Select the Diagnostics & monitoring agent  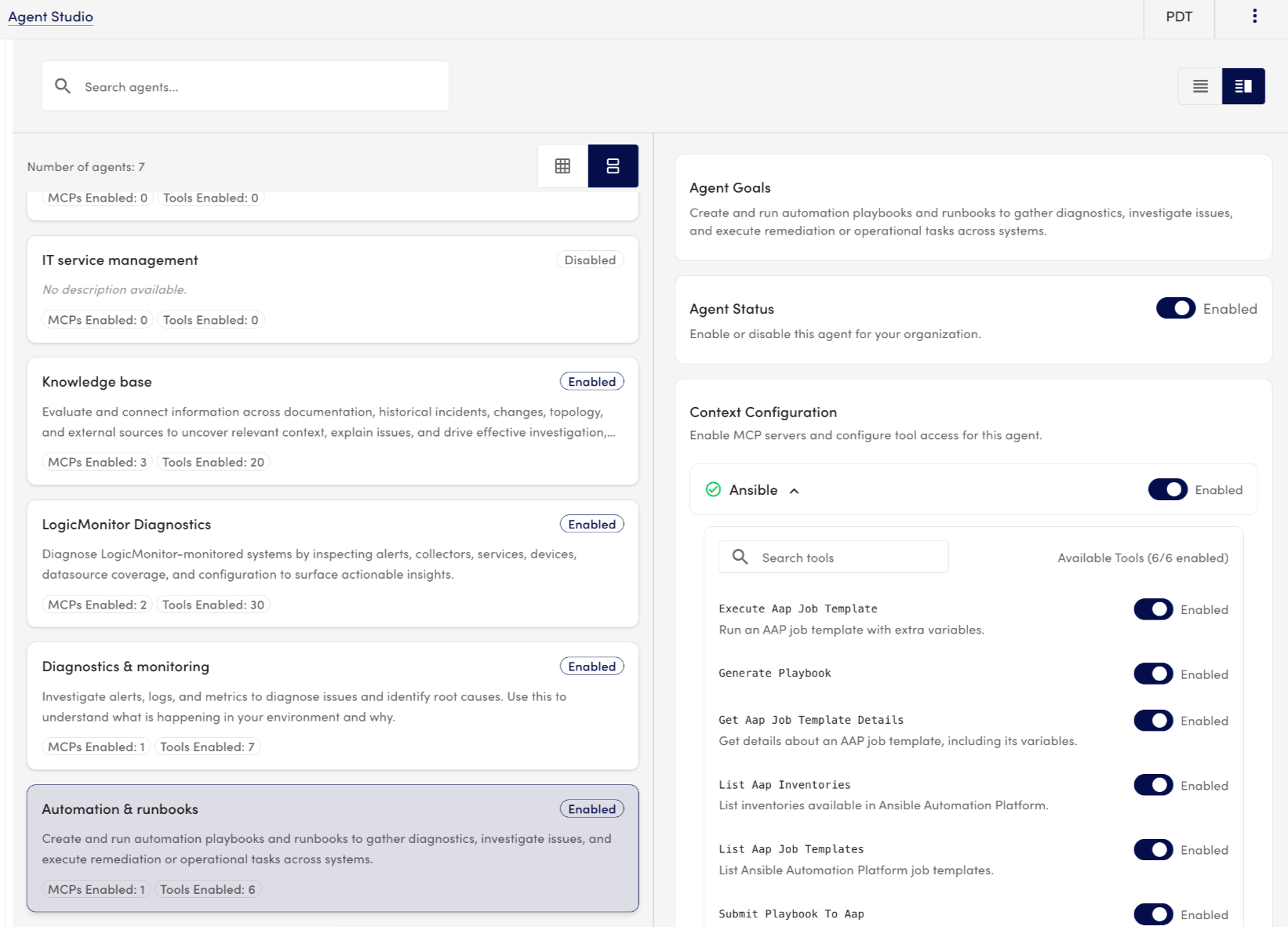tap(333, 706)
